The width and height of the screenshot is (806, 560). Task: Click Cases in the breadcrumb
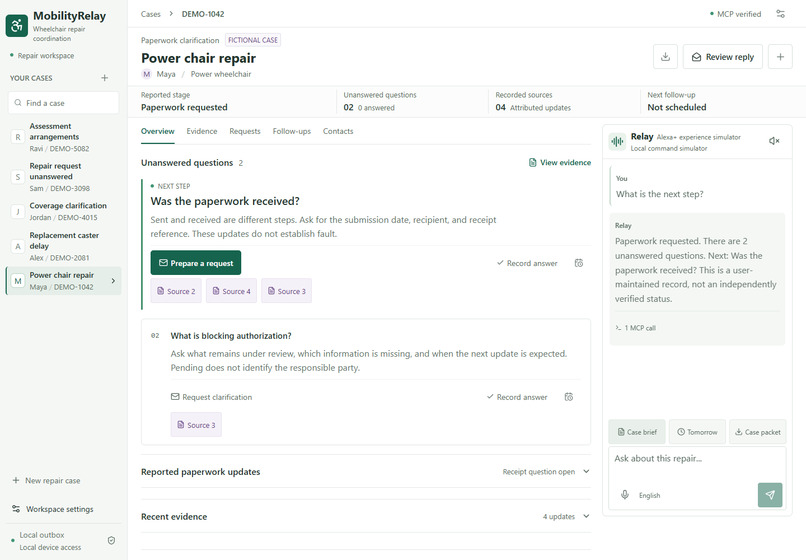coord(151,14)
